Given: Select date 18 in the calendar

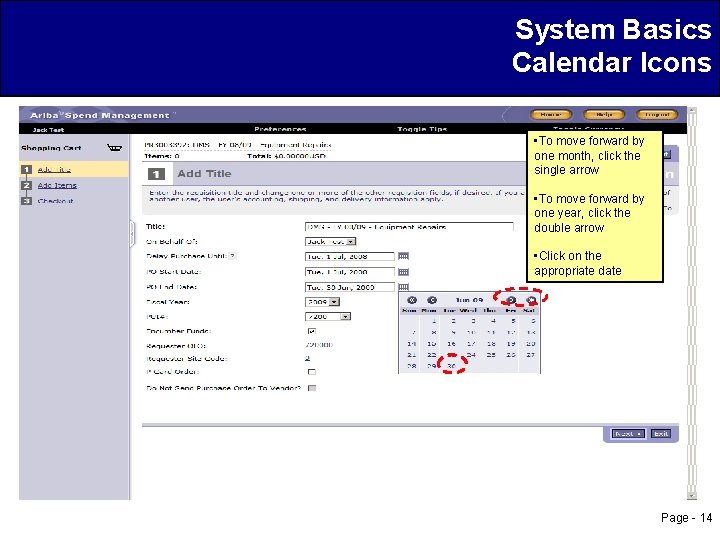Looking at the screenshot, I should click(491, 343).
